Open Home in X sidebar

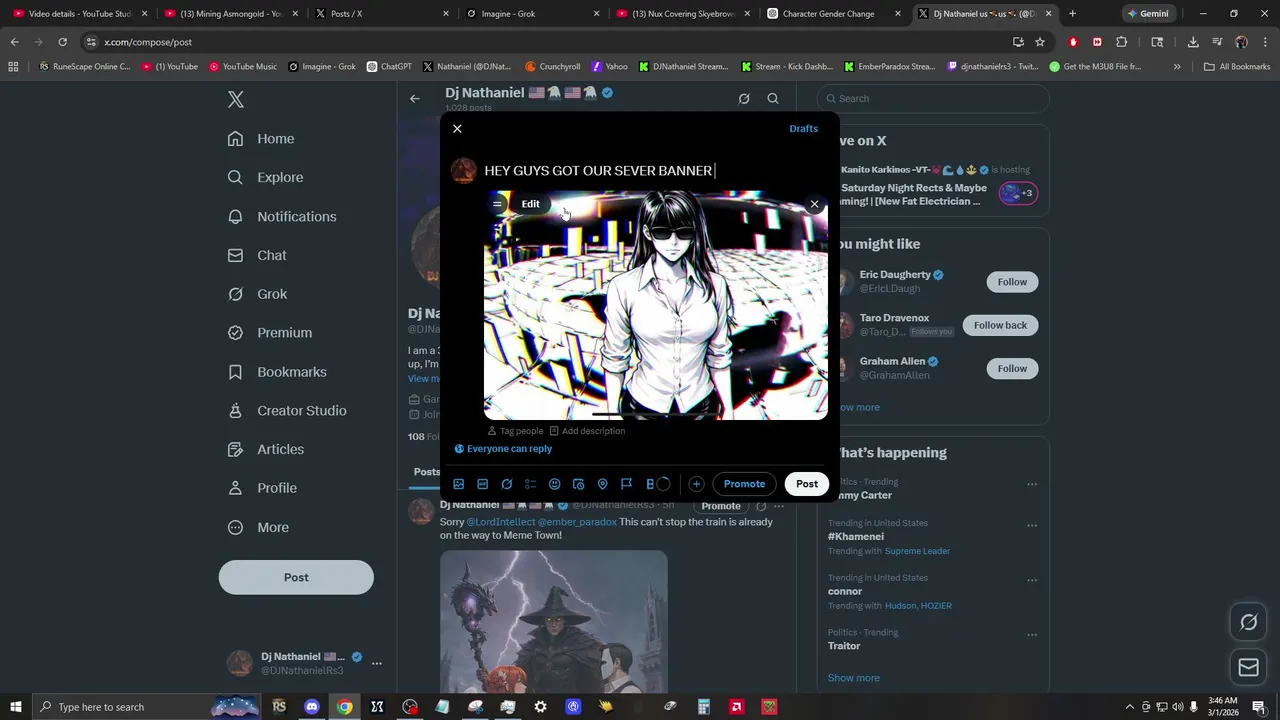coord(261,139)
